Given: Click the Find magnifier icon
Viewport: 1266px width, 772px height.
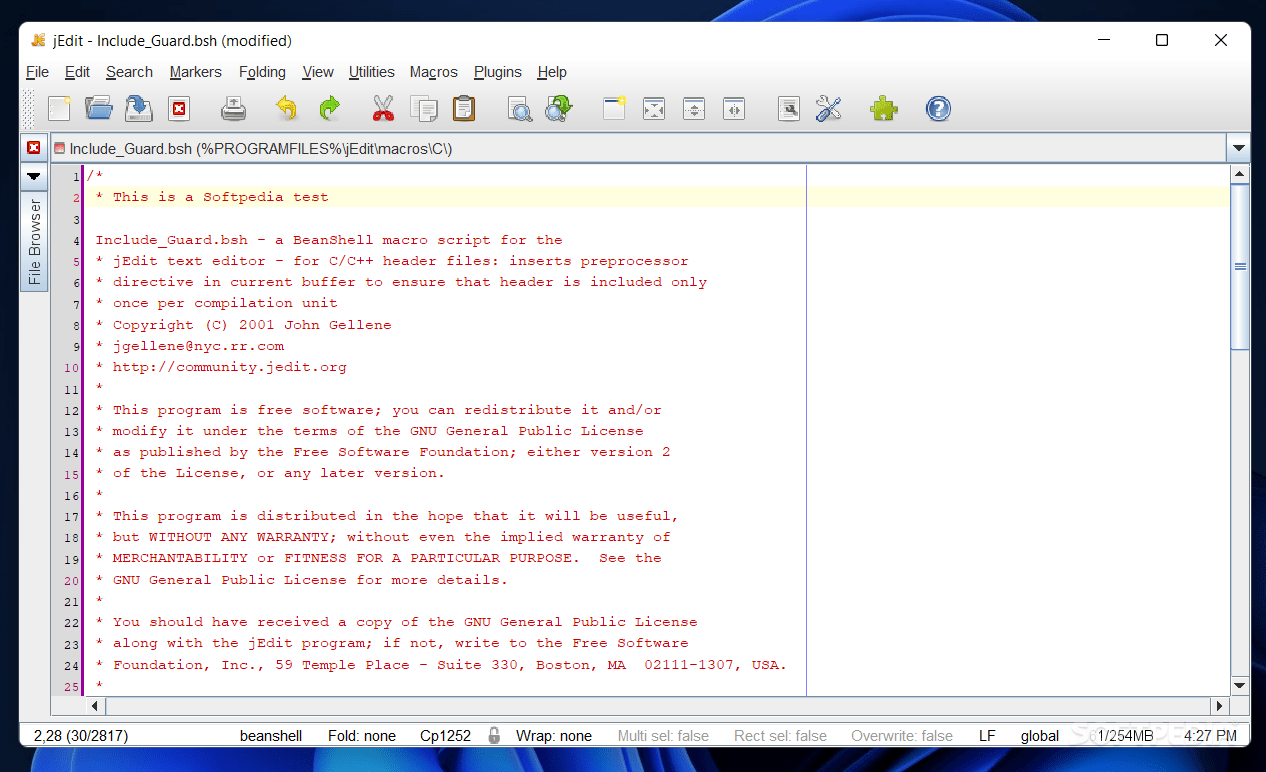Looking at the screenshot, I should coord(519,108).
